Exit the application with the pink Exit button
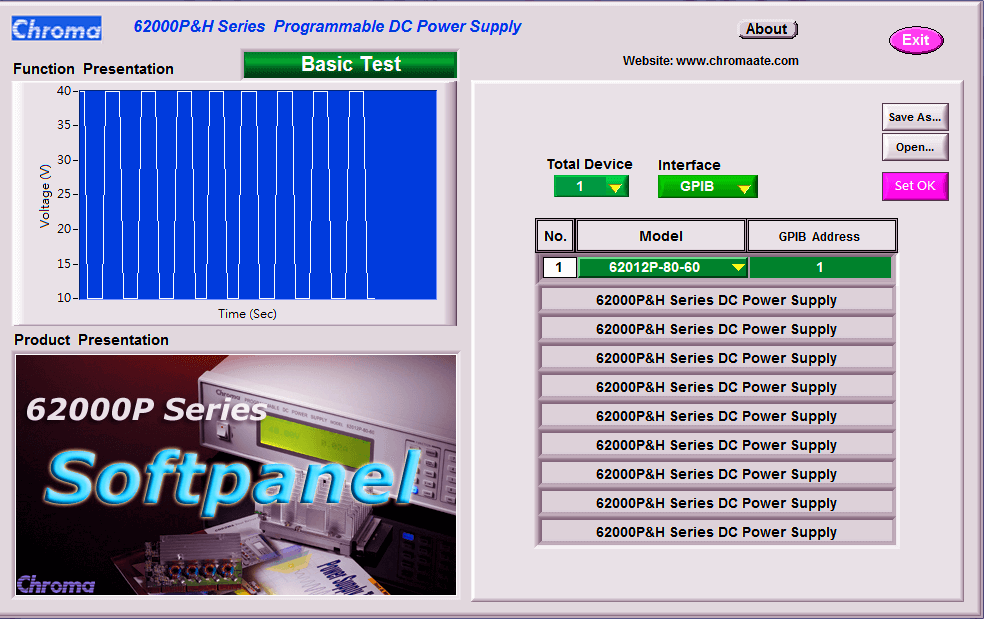The height and width of the screenshot is (619, 984). pos(916,40)
